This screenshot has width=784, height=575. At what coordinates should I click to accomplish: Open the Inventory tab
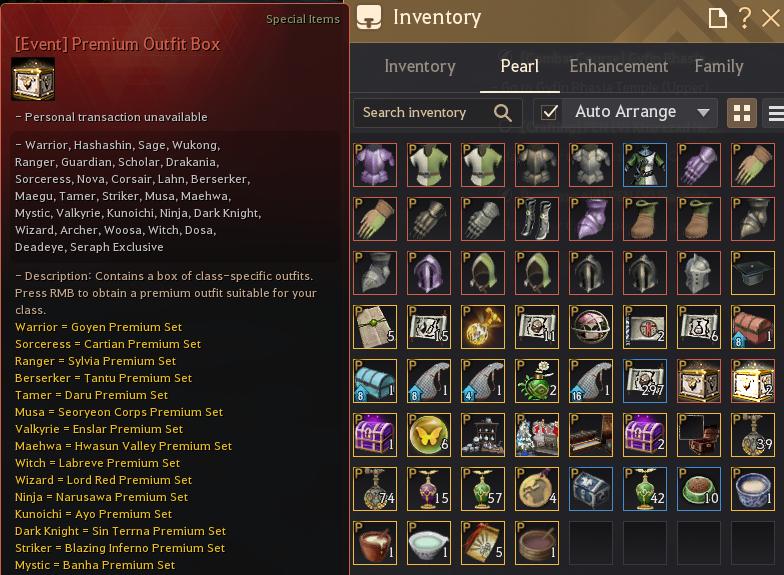pos(420,66)
